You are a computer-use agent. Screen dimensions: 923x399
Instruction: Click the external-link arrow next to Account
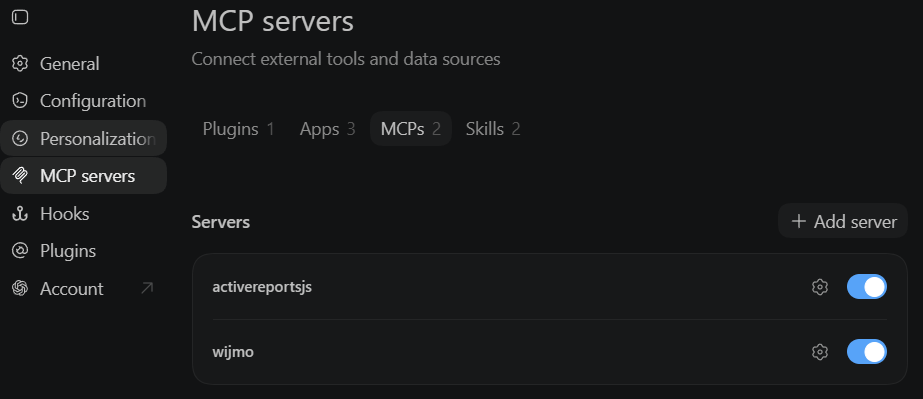pos(147,288)
